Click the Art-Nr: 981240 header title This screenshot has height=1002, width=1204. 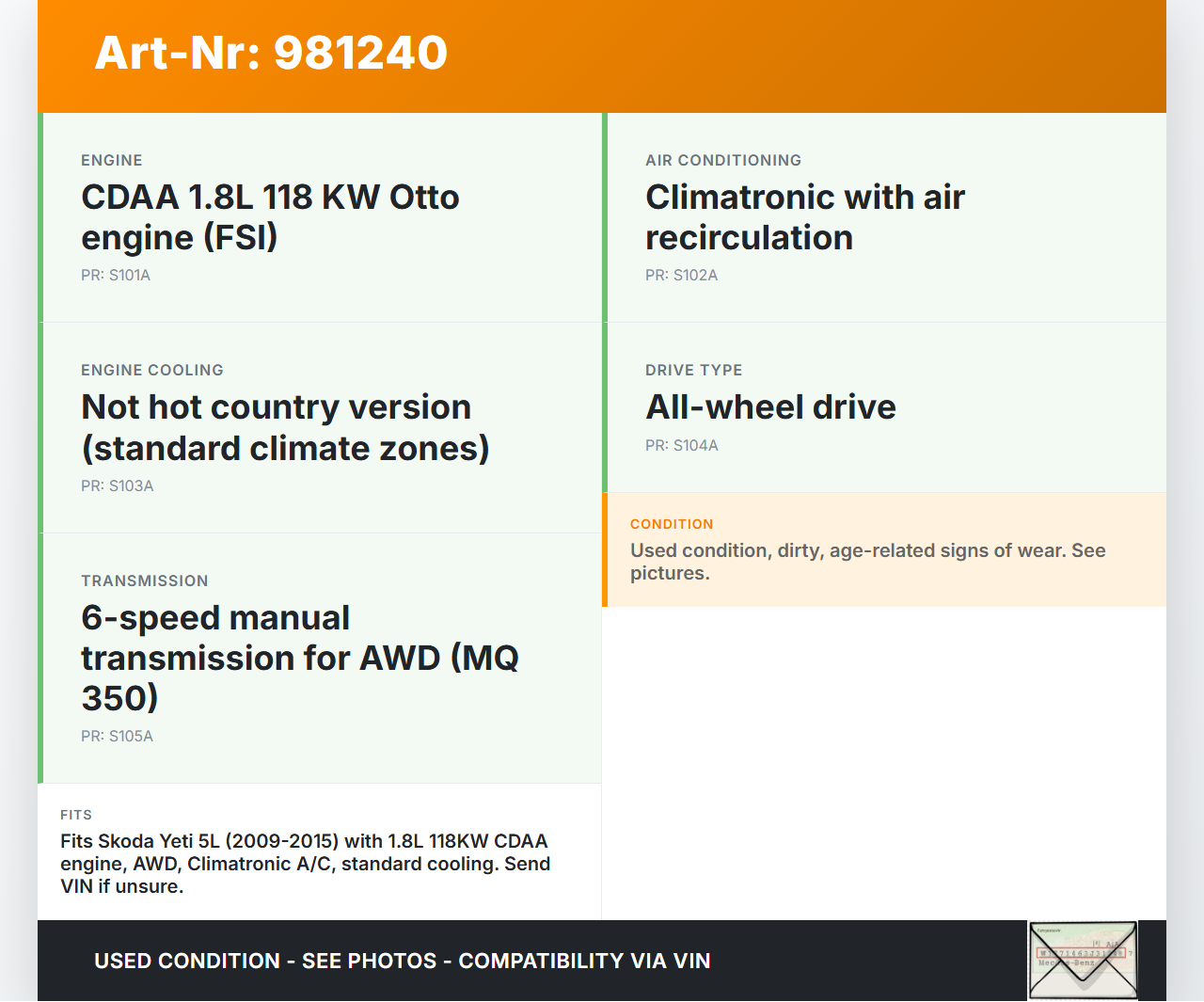[271, 53]
